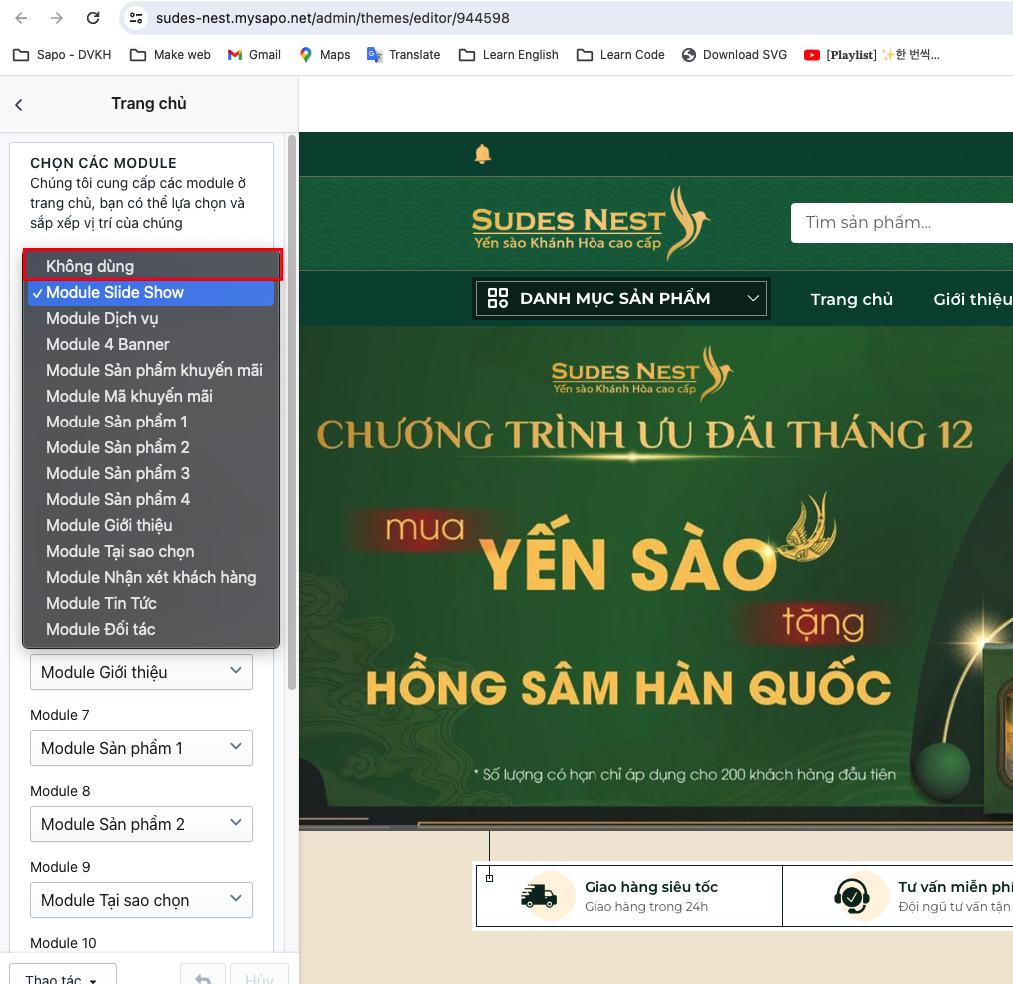Click Tìm sản phẩm search field
The image size is (1013, 984).
[902, 223]
